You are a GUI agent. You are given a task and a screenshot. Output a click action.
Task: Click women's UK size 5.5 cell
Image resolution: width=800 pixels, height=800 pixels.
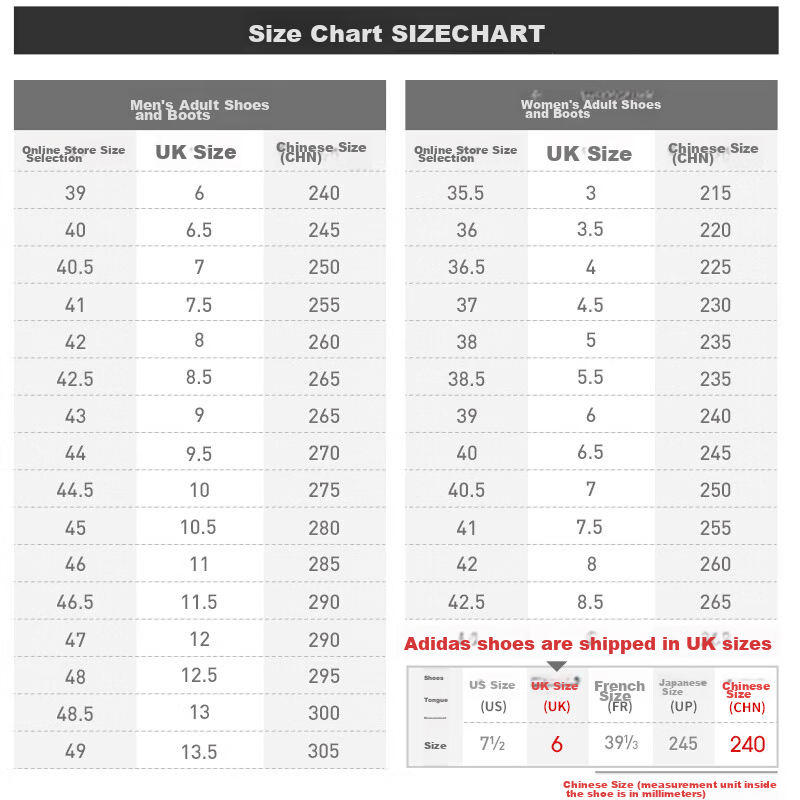[590, 377]
